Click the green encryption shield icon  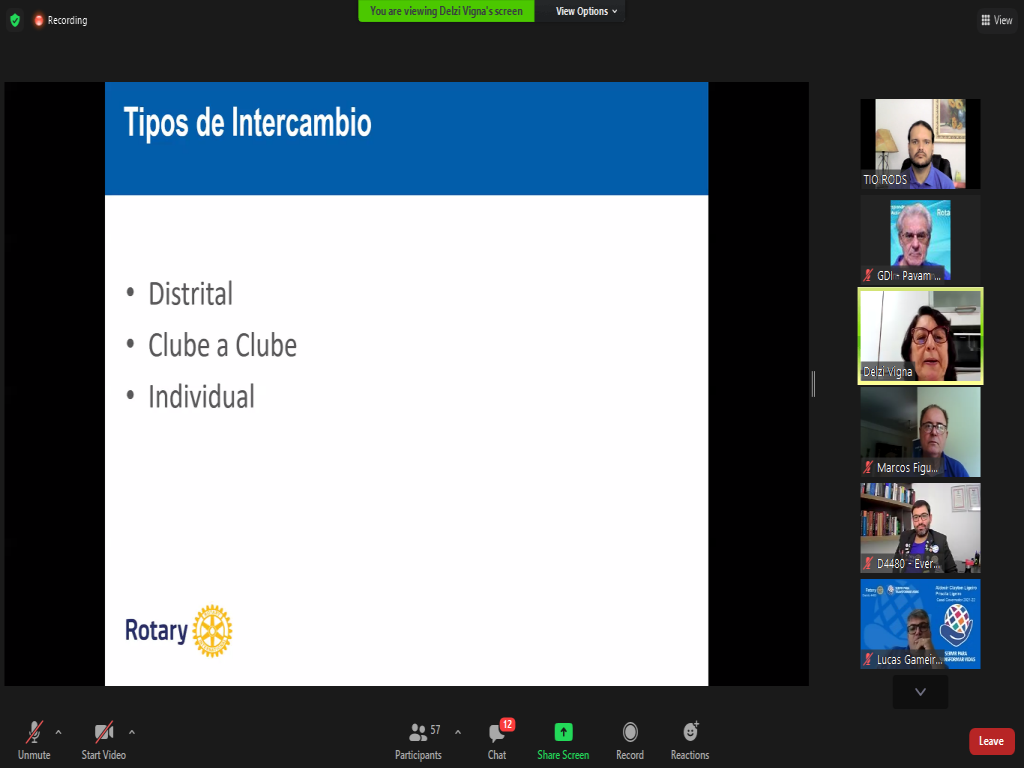14,20
